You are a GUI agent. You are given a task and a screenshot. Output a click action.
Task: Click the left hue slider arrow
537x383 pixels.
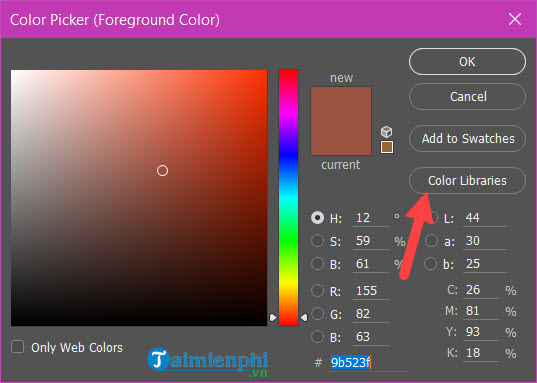tap(273, 318)
